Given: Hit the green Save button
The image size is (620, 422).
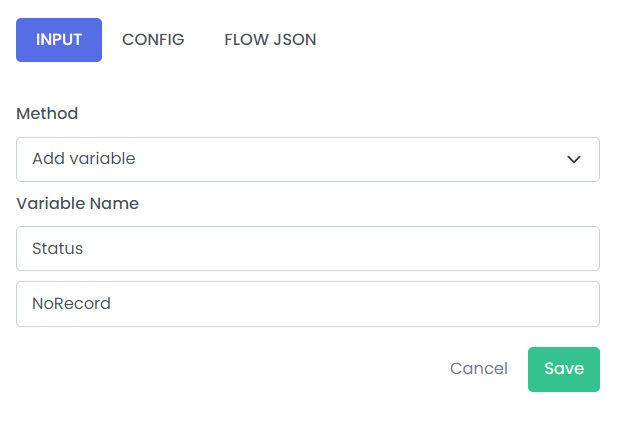Looking at the screenshot, I should coord(564,369).
